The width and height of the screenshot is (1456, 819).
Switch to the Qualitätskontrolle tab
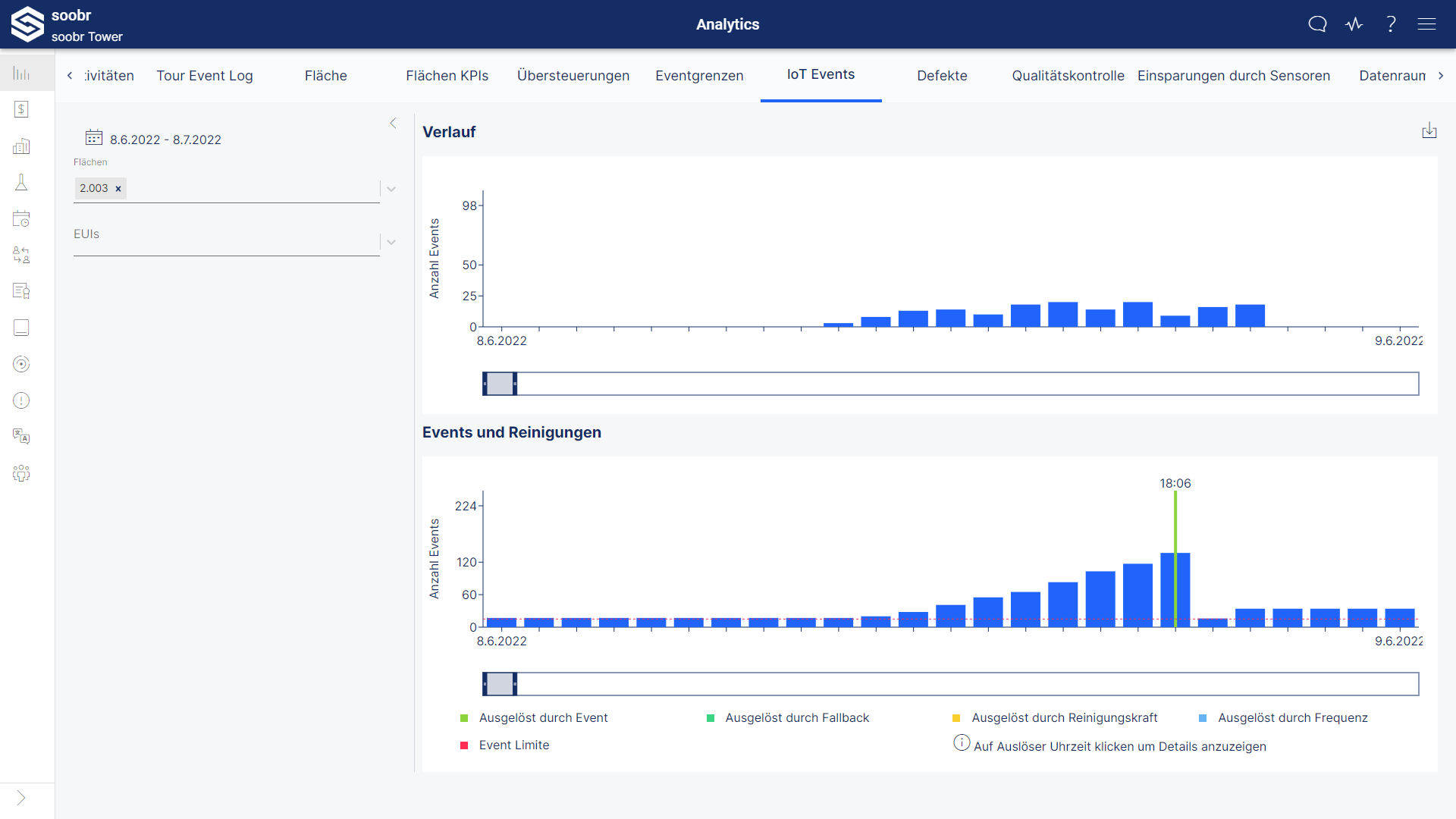[1068, 76]
